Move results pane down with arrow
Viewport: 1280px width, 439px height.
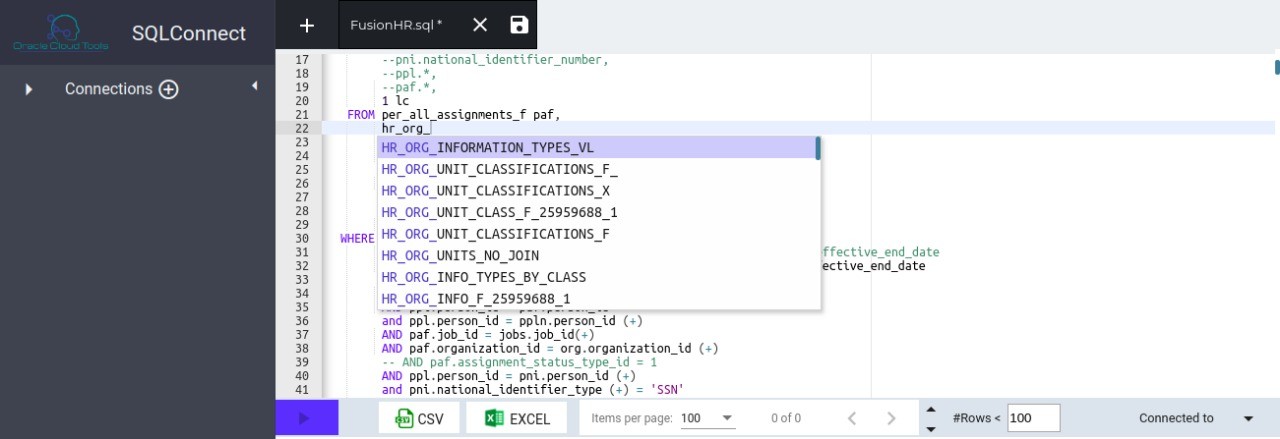click(x=931, y=428)
